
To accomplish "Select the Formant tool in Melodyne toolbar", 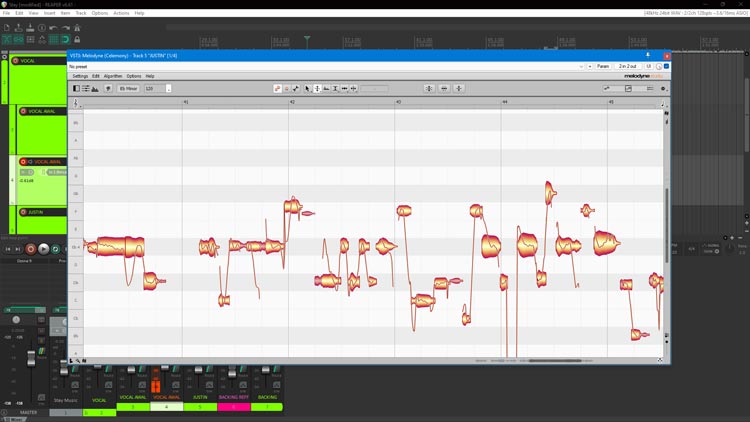I will tap(326, 89).
